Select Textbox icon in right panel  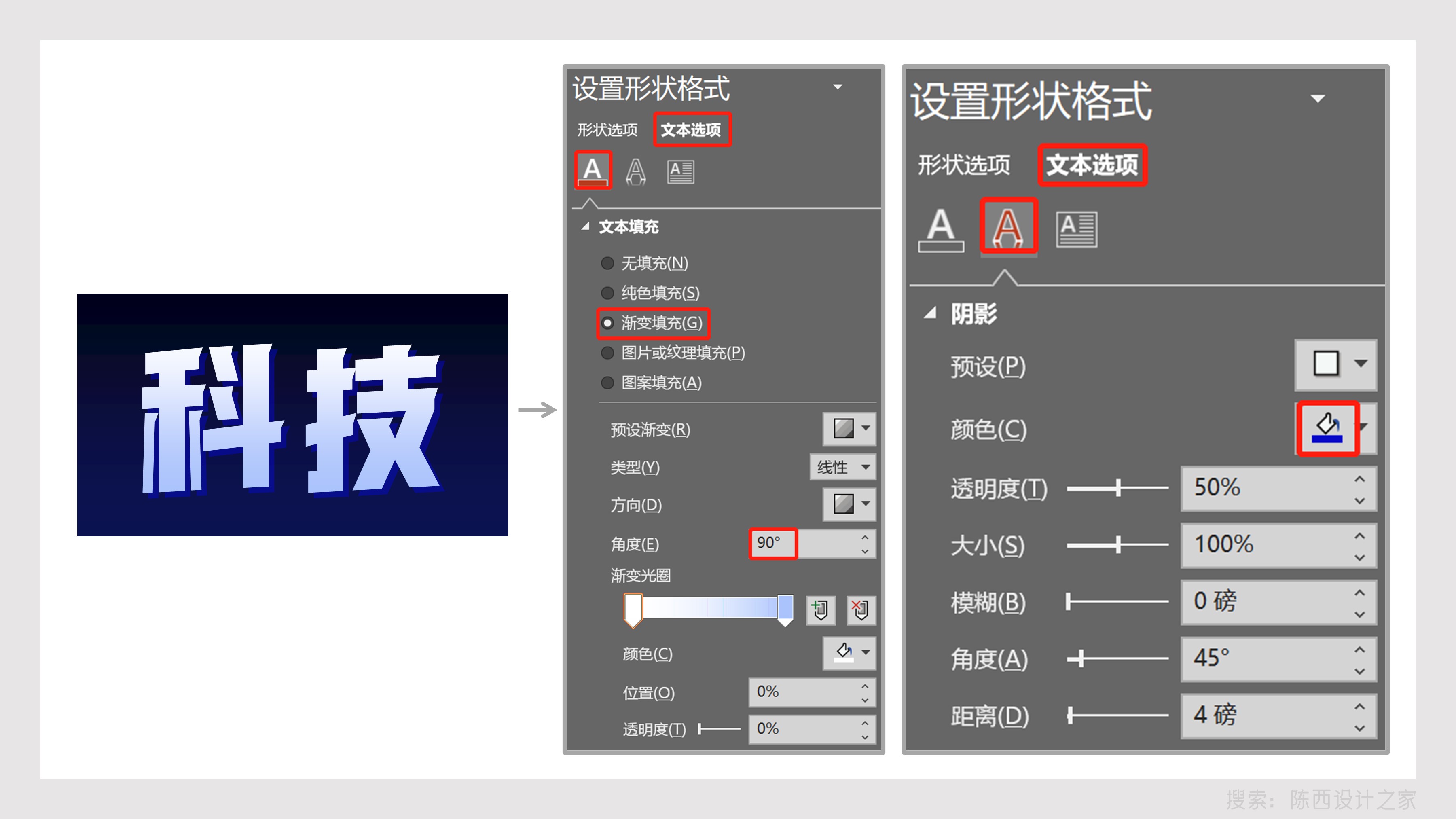(x=1076, y=229)
